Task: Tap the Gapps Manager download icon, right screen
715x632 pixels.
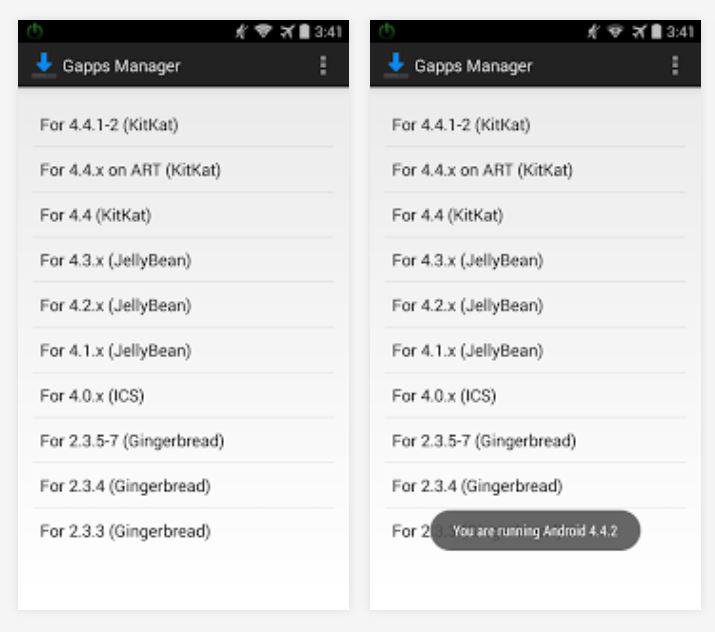Action: click(396, 65)
